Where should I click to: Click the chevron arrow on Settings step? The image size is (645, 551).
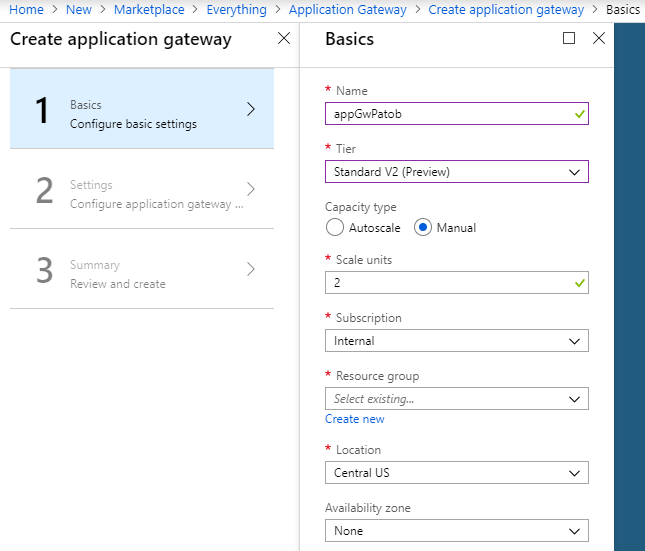pos(251,189)
